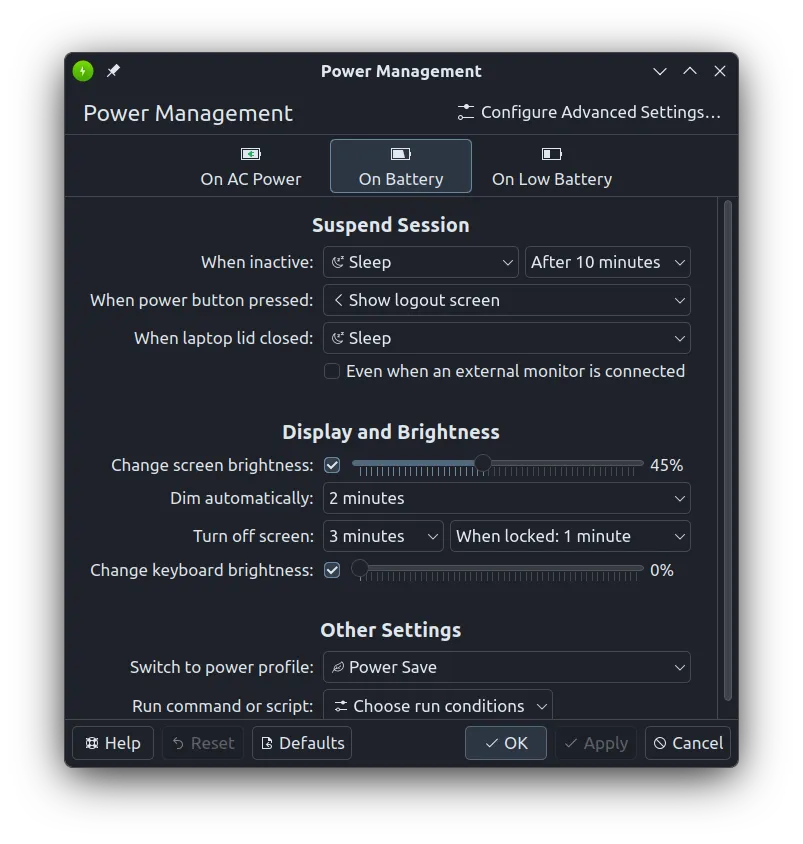Open the After 10 minutes dropdown
The height and width of the screenshot is (844, 803).
(x=608, y=262)
